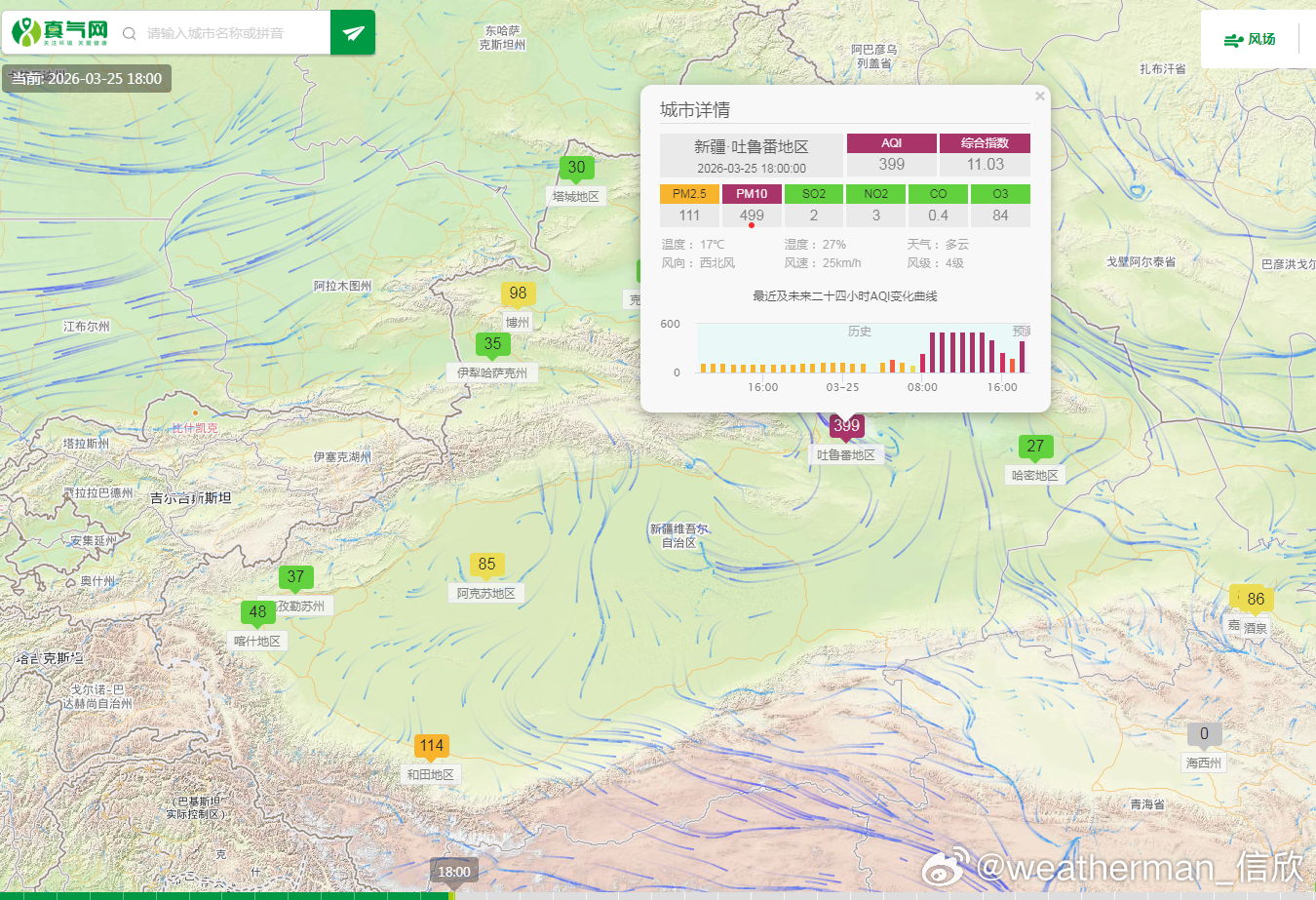Click the 综合指数 value 11.03

click(x=985, y=165)
